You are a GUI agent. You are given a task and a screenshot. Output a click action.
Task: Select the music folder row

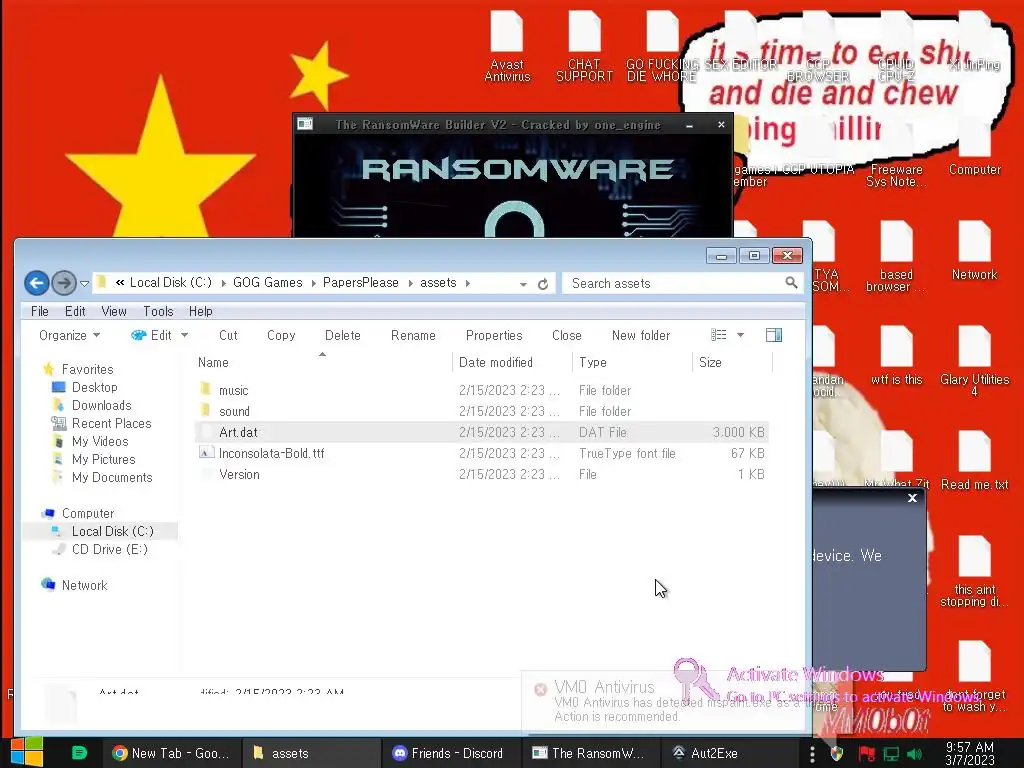point(482,390)
